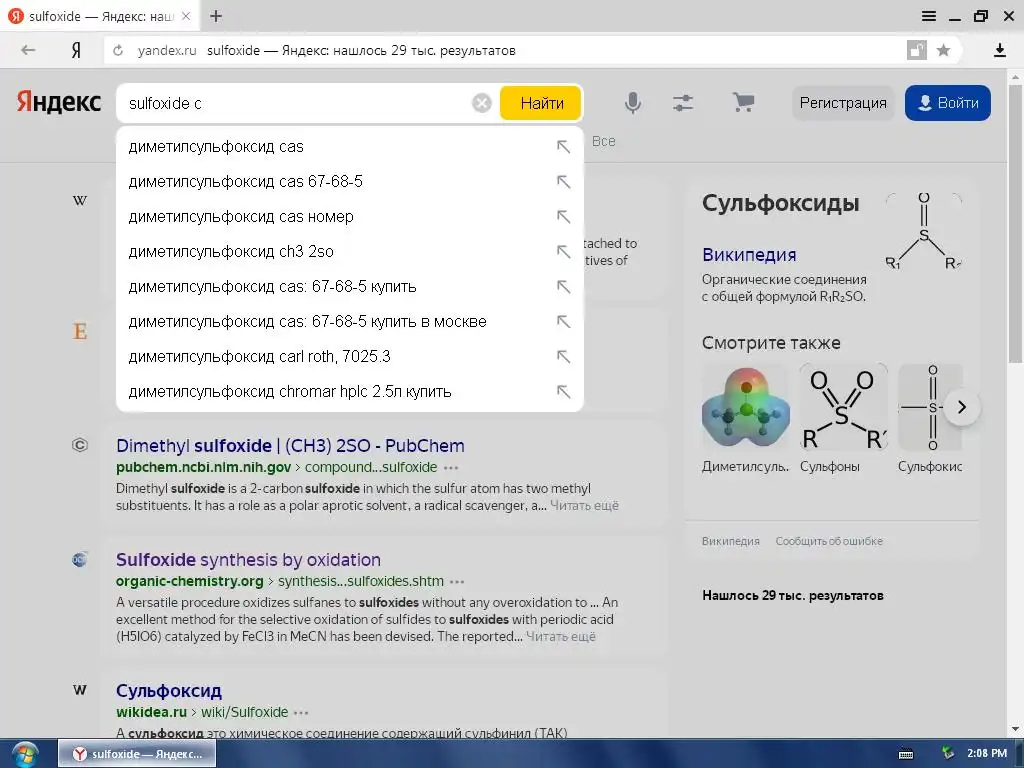Click the system tray network icon

click(x=948, y=753)
